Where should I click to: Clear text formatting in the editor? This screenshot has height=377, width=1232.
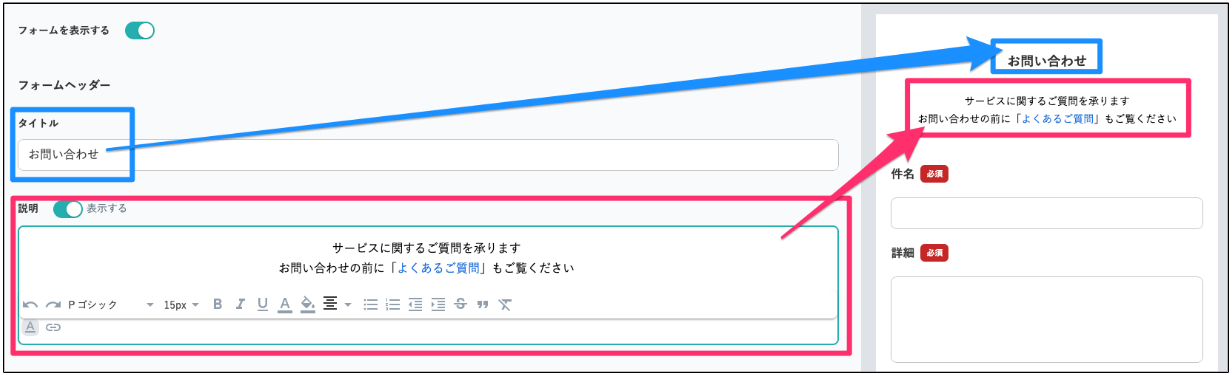505,304
